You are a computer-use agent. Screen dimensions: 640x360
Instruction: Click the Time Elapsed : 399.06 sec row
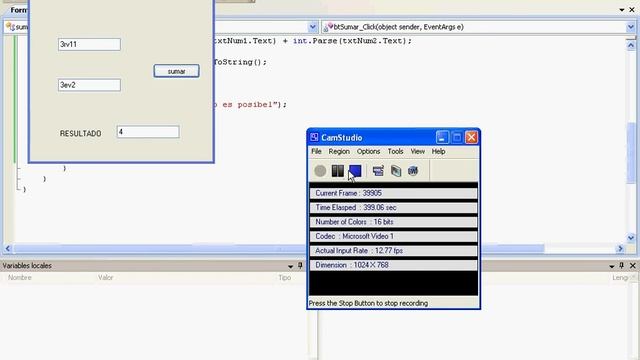click(x=393, y=208)
